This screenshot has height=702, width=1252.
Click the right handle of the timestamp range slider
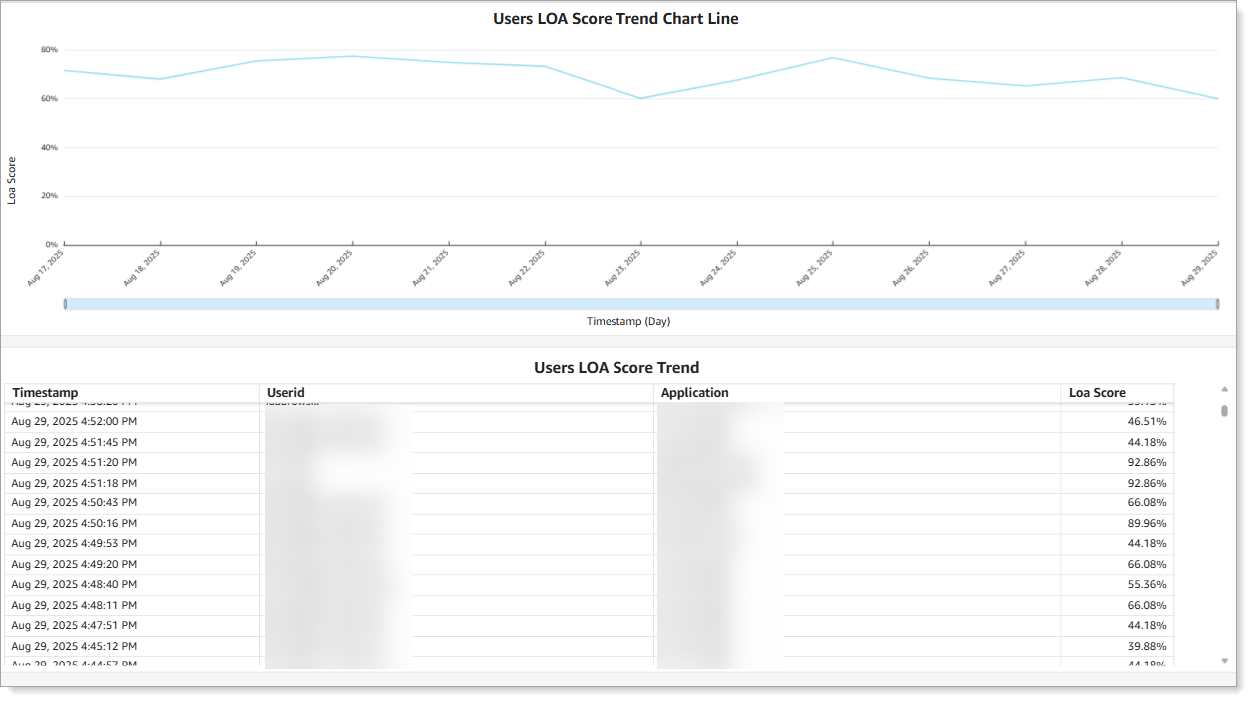(x=1218, y=302)
